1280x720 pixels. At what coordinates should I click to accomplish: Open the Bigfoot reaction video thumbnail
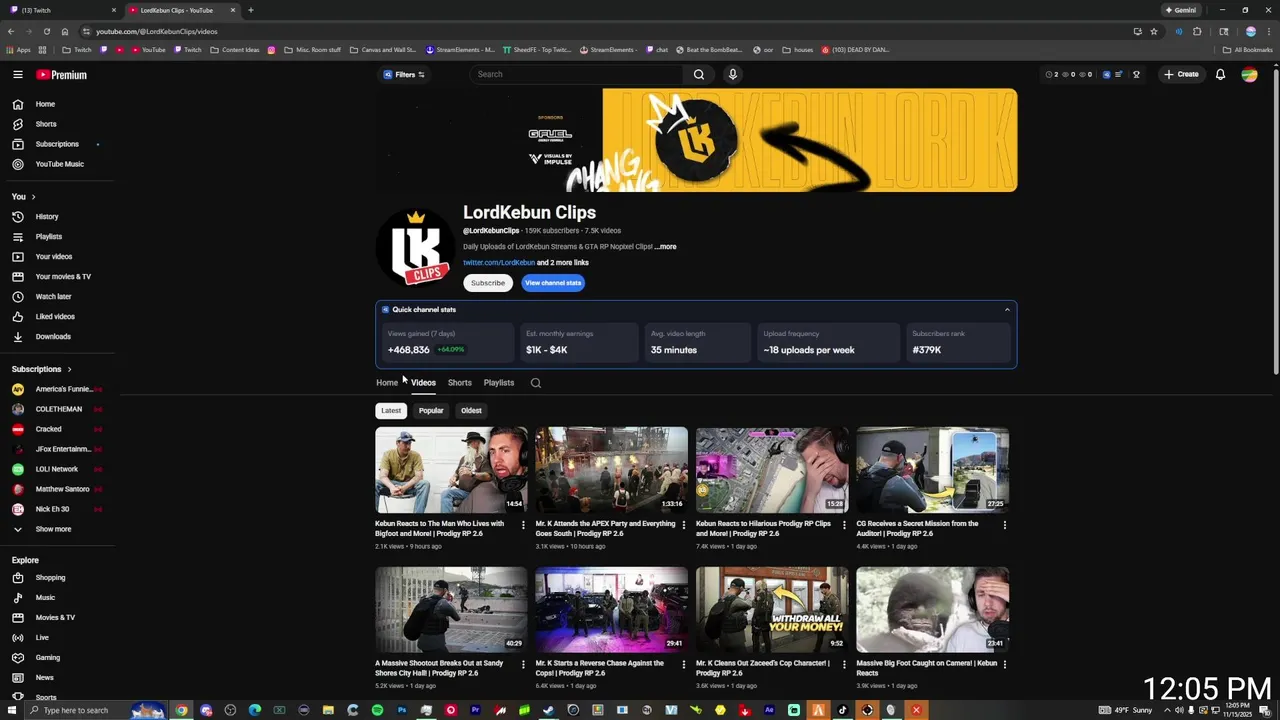451,470
